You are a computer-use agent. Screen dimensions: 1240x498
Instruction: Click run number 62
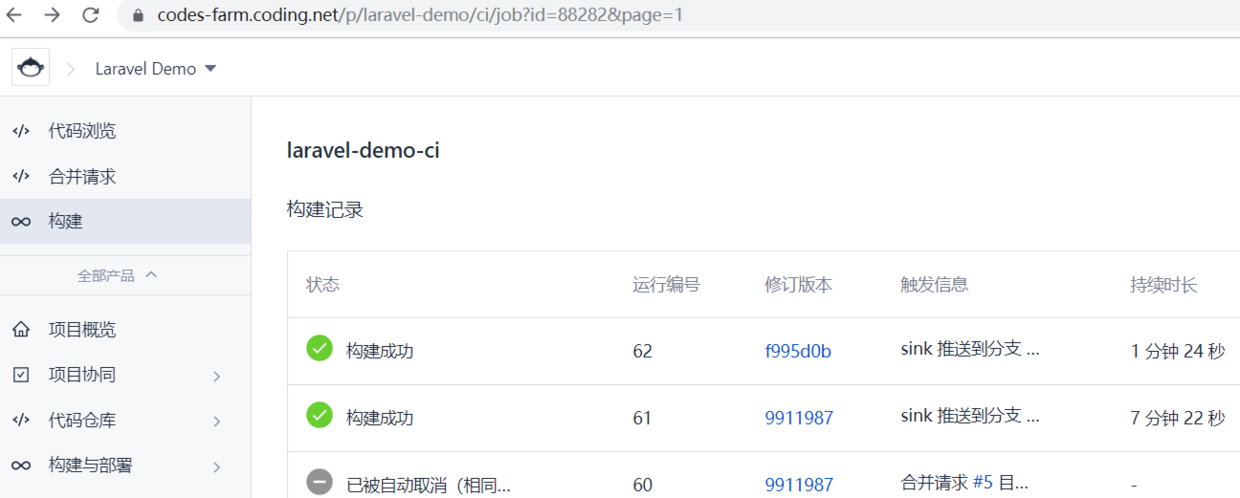642,351
